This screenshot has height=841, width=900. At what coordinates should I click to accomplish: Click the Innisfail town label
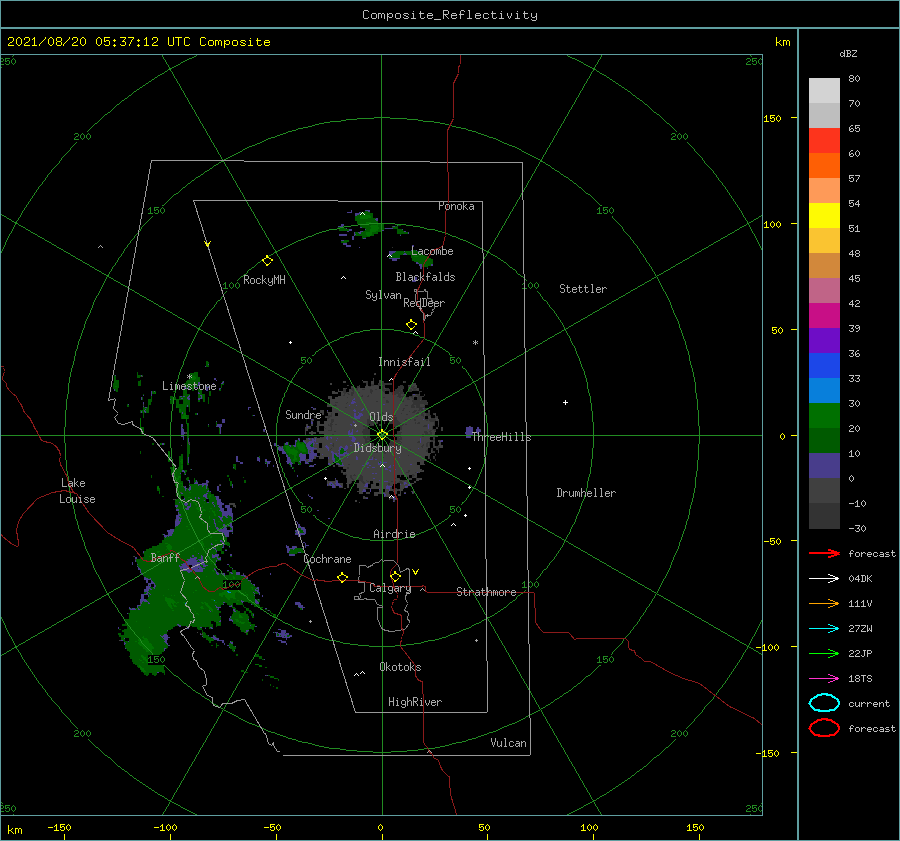[x=404, y=362]
